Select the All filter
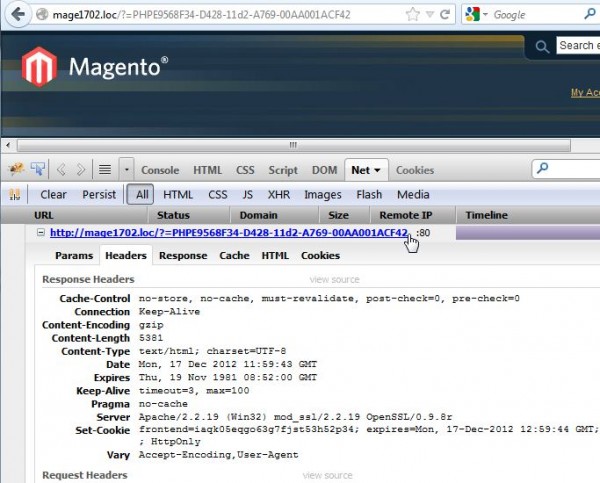 (x=140, y=194)
